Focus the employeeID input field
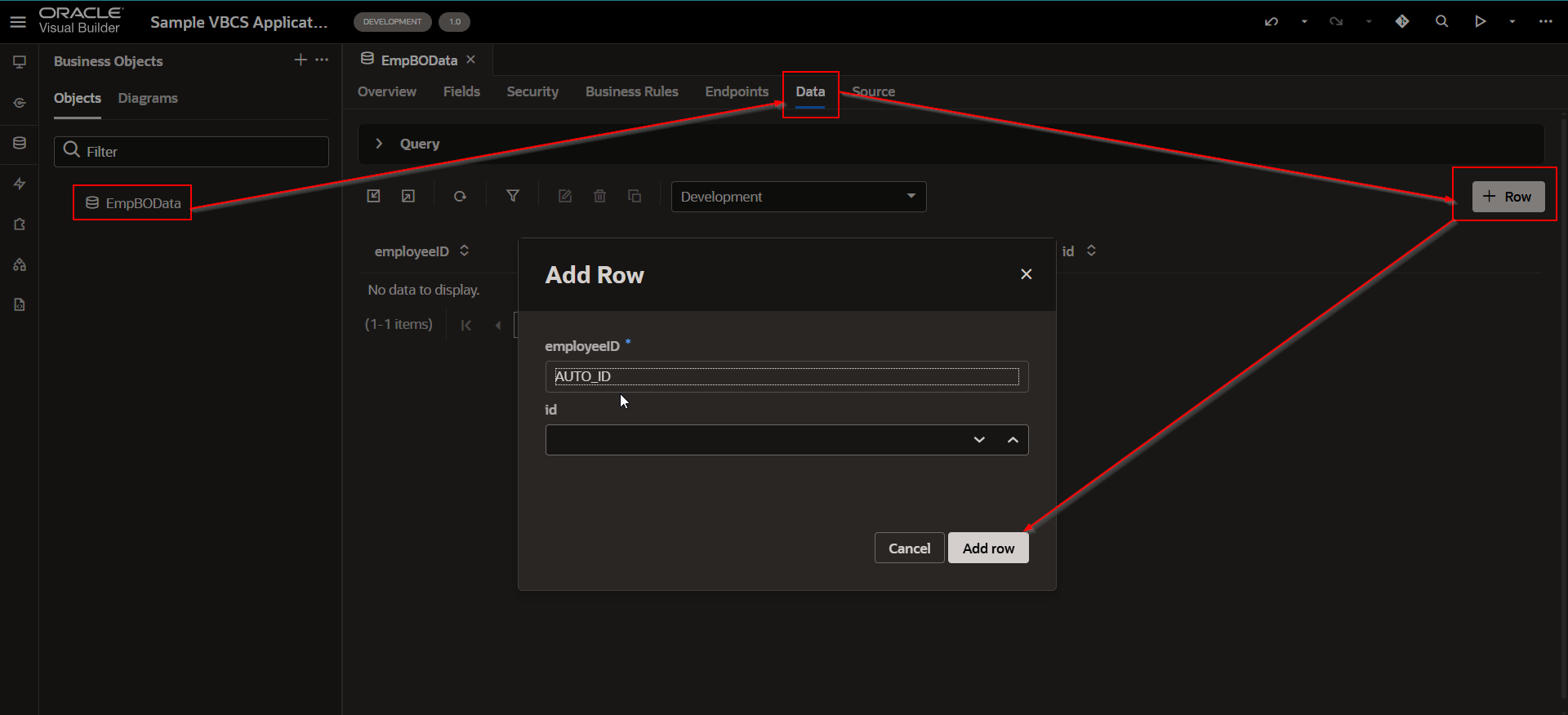Viewport: 1568px width, 715px height. click(x=786, y=376)
